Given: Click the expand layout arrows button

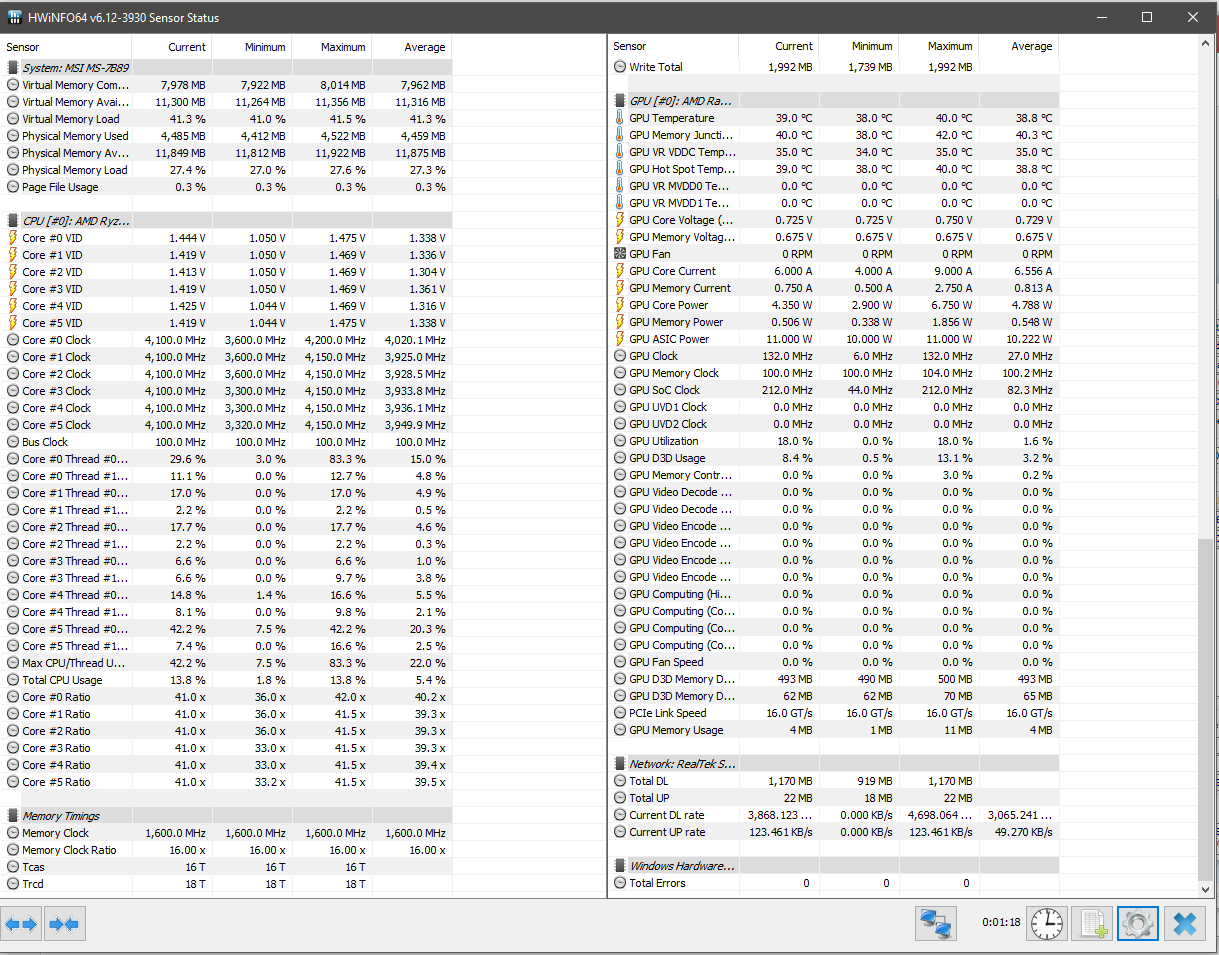Looking at the screenshot, I should [x=21, y=924].
